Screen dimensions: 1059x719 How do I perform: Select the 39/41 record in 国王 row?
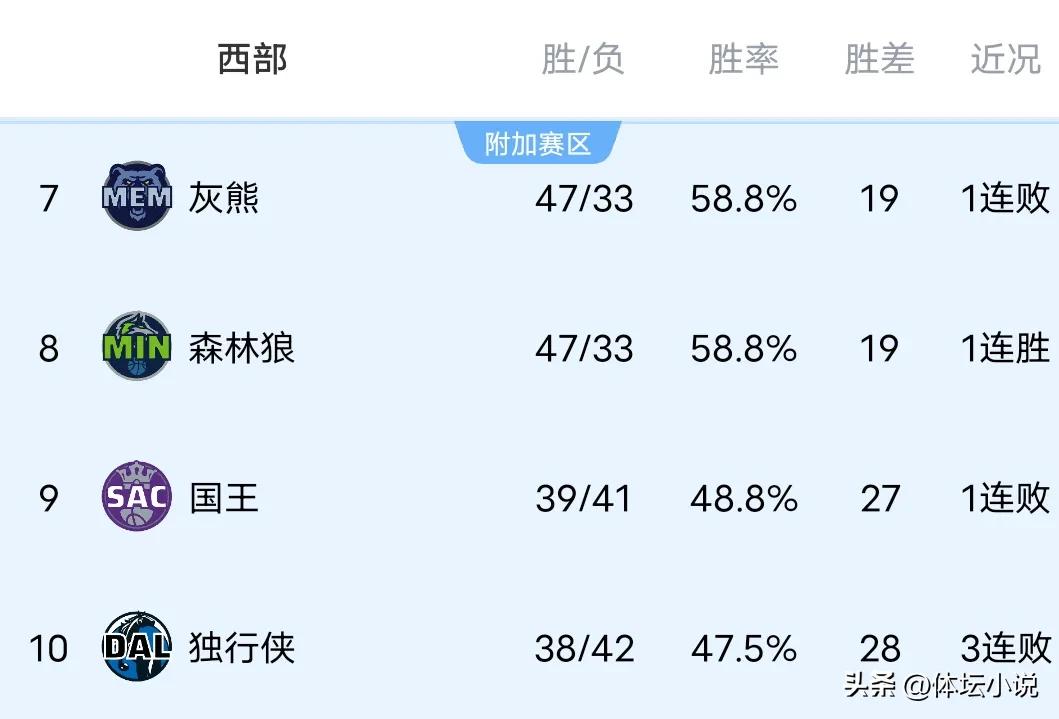coord(584,499)
